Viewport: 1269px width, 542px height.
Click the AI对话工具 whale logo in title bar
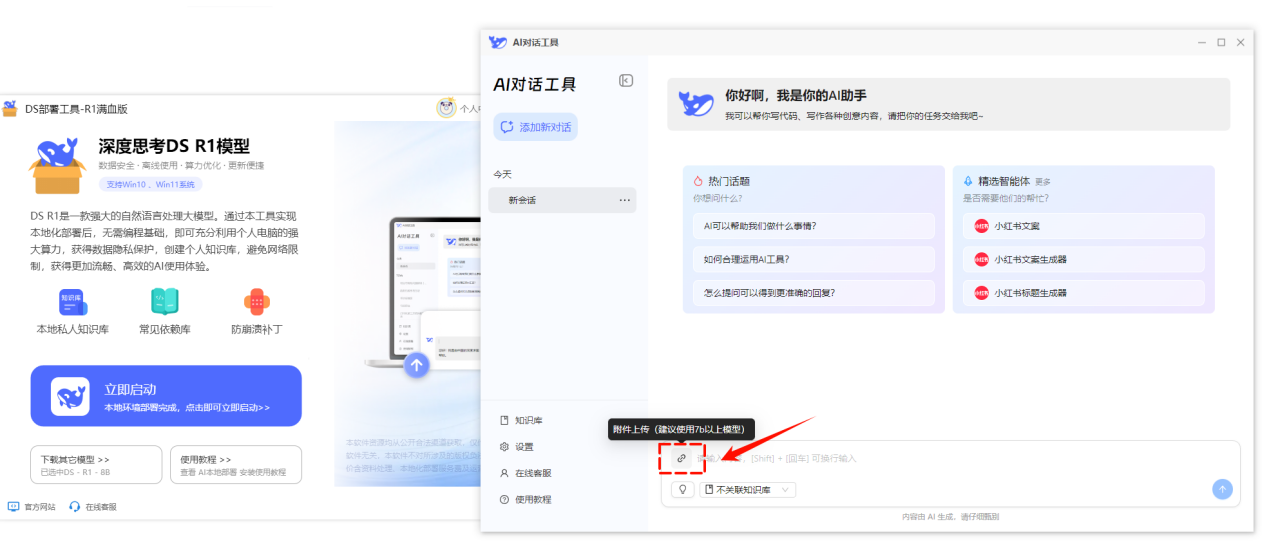click(498, 42)
